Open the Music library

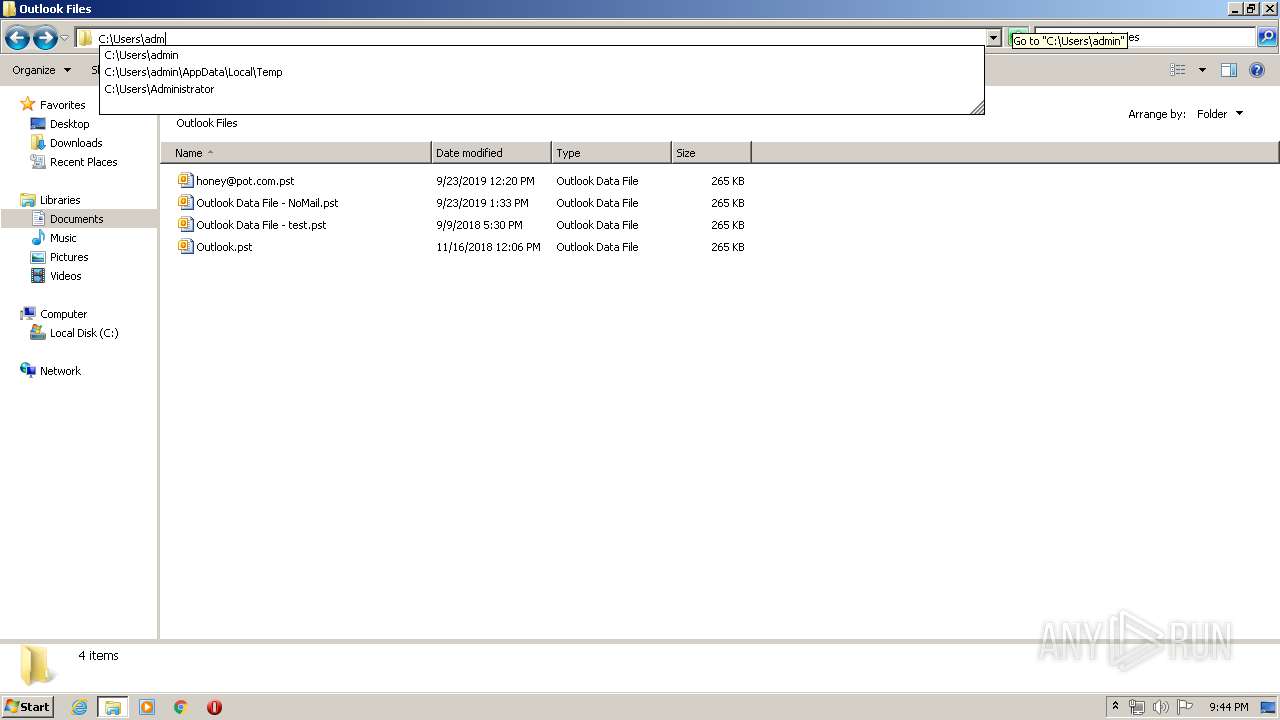[63, 238]
